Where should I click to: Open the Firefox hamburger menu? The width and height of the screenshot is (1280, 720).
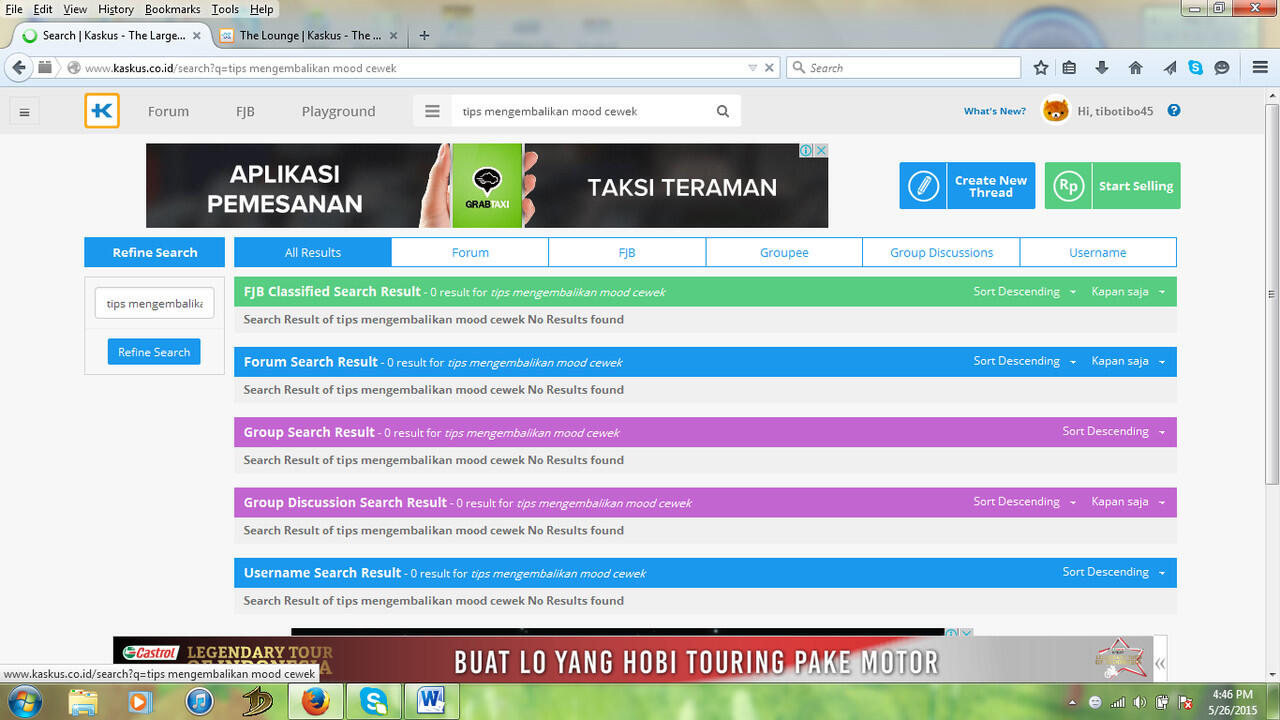click(1260, 68)
